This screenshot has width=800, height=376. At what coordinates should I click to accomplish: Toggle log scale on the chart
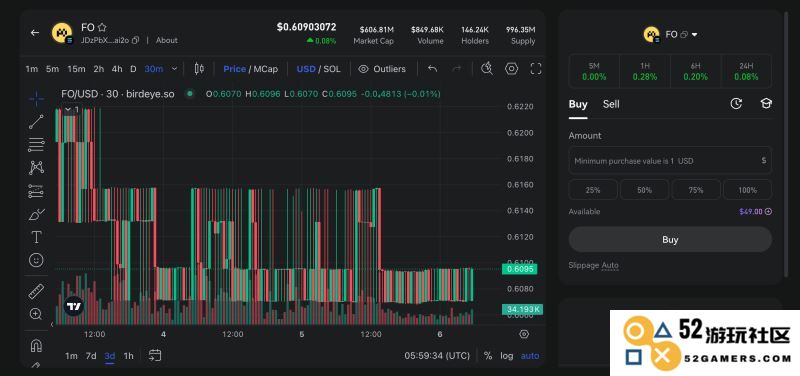tap(506, 356)
